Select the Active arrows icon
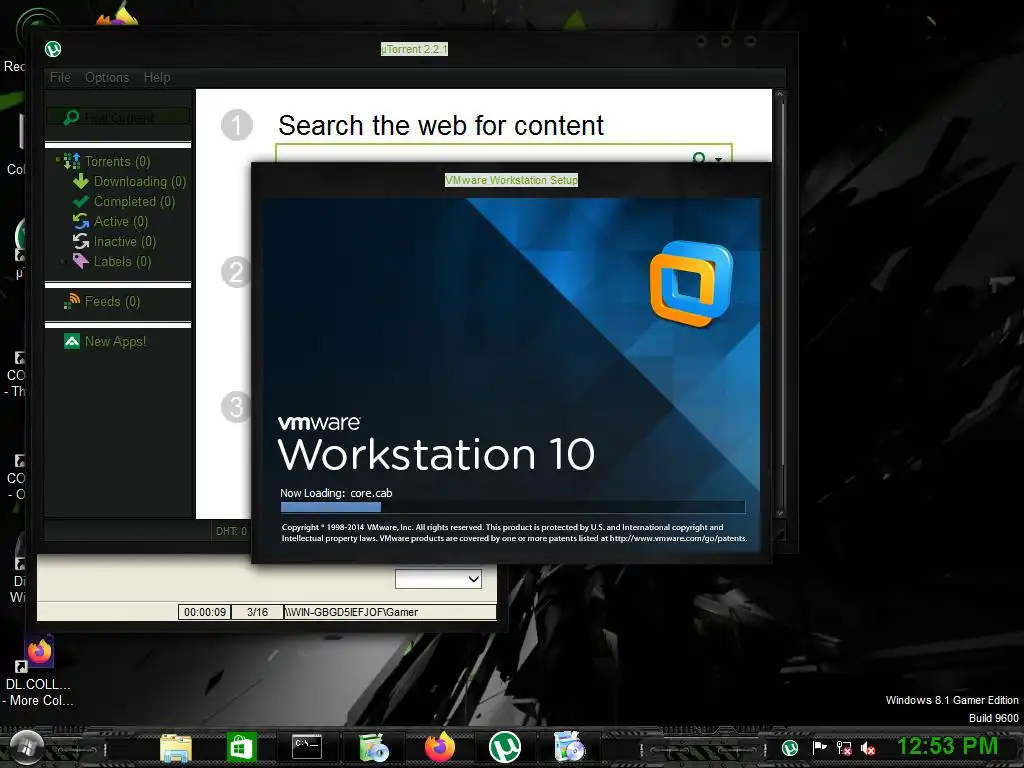The height and width of the screenshot is (768, 1024). tap(81, 221)
